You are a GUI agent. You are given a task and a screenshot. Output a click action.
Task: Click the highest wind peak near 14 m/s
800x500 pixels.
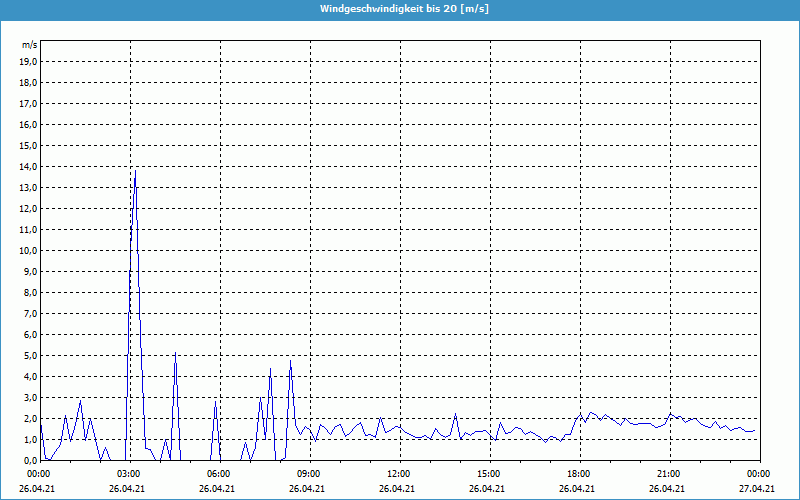pyautogui.click(x=135, y=172)
